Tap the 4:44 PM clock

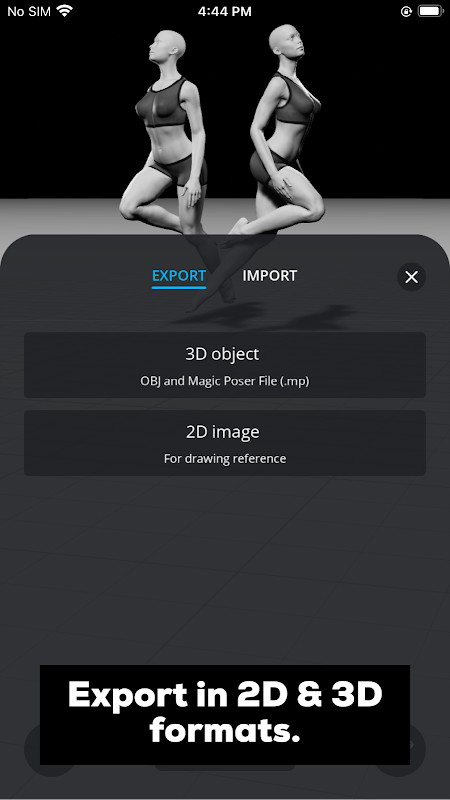[x=224, y=11]
